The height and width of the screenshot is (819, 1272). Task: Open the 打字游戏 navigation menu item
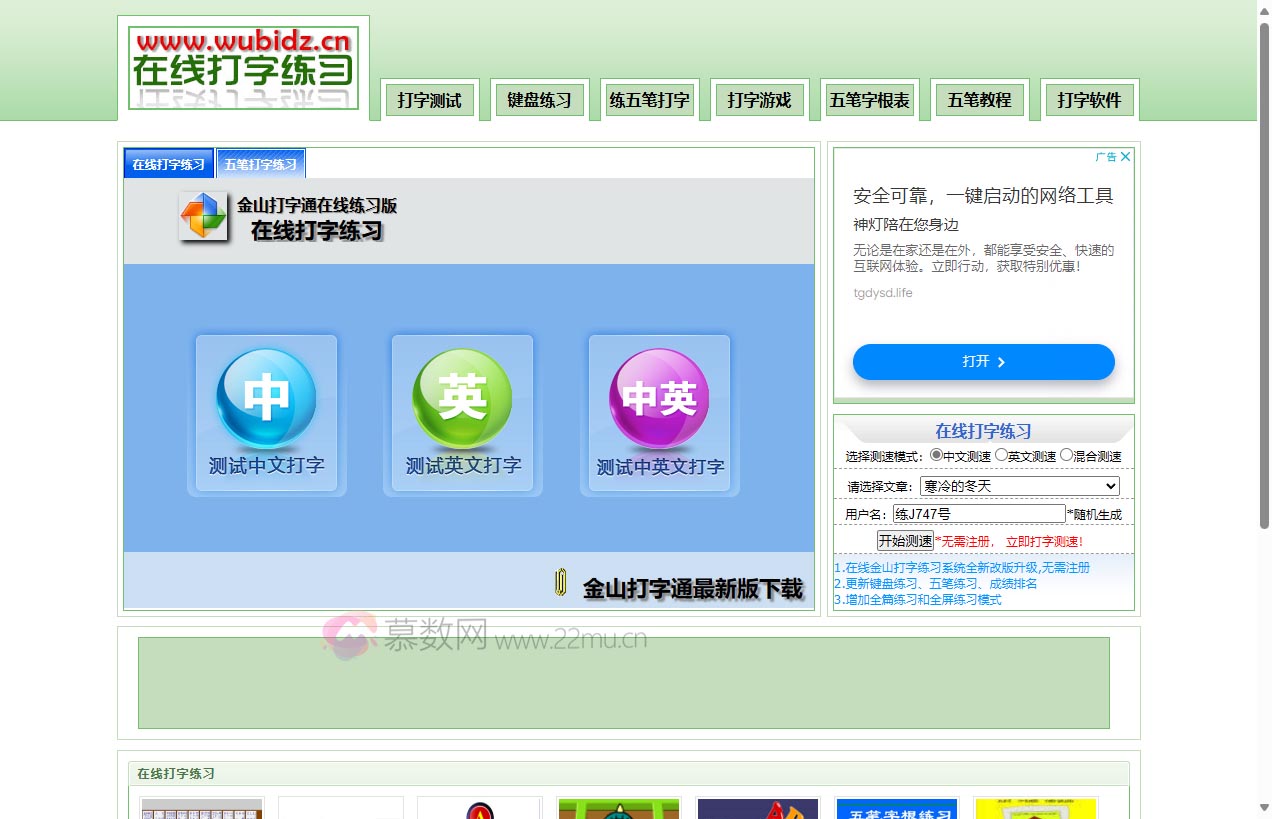click(x=759, y=100)
